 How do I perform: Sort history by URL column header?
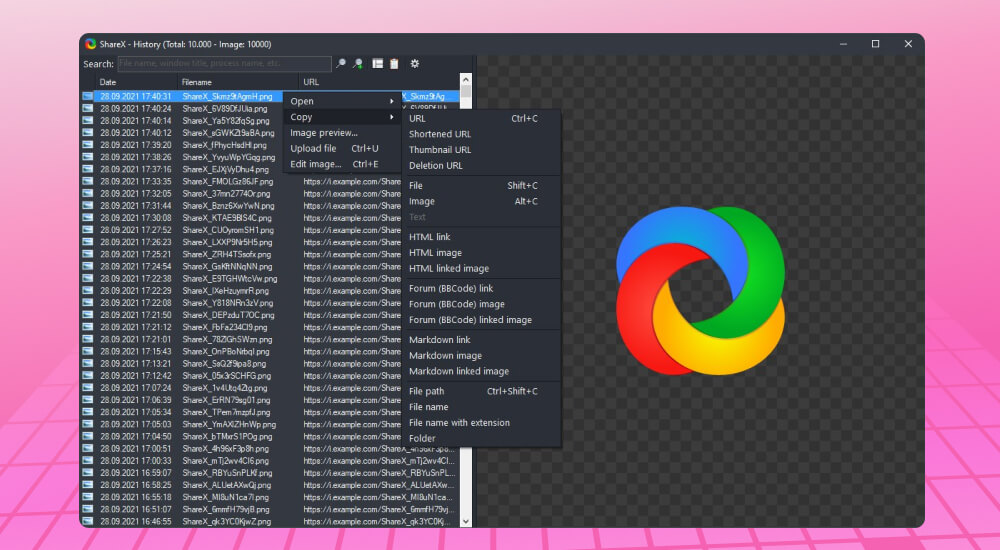[379, 82]
